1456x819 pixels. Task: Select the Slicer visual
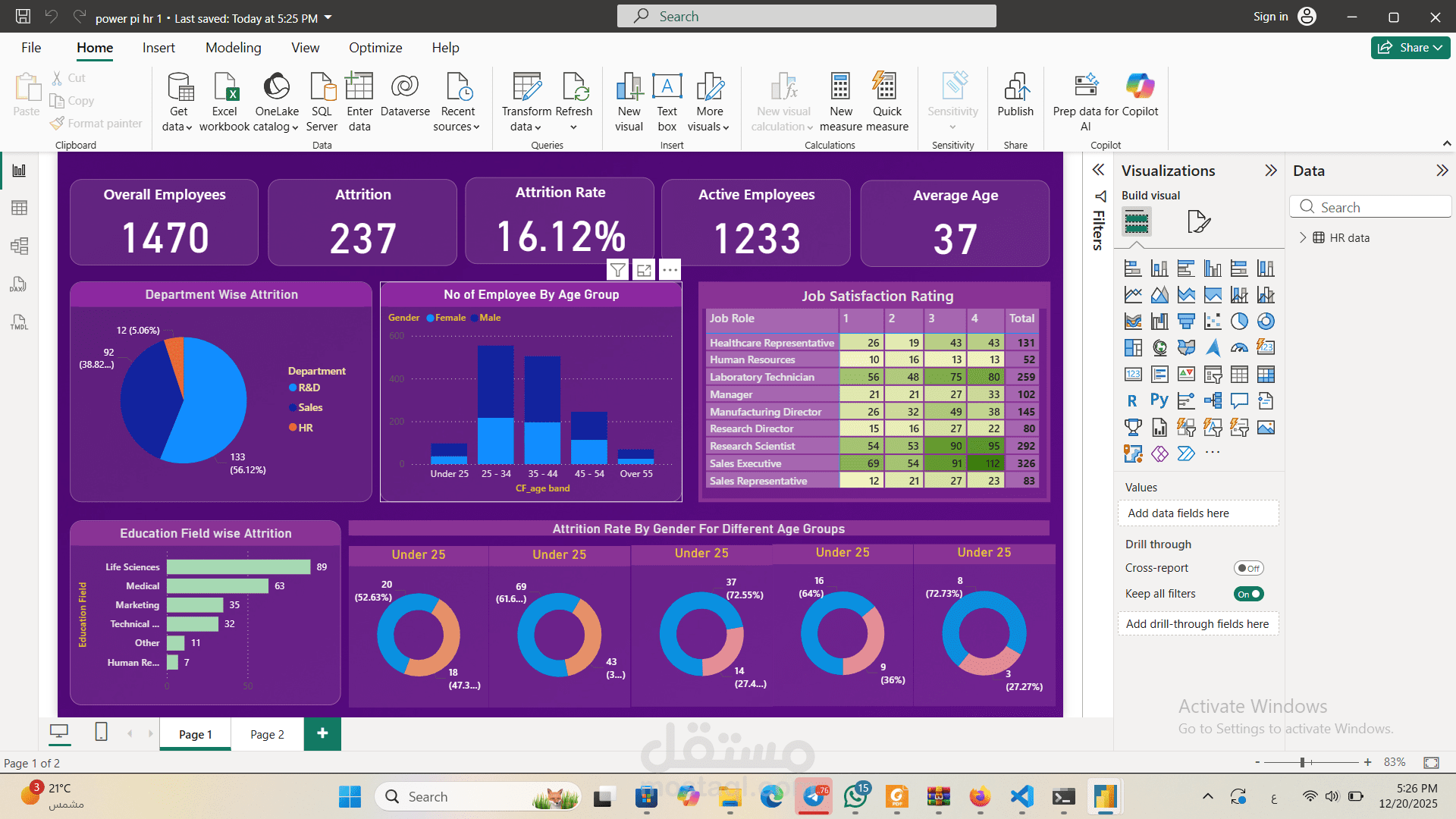point(1213,375)
